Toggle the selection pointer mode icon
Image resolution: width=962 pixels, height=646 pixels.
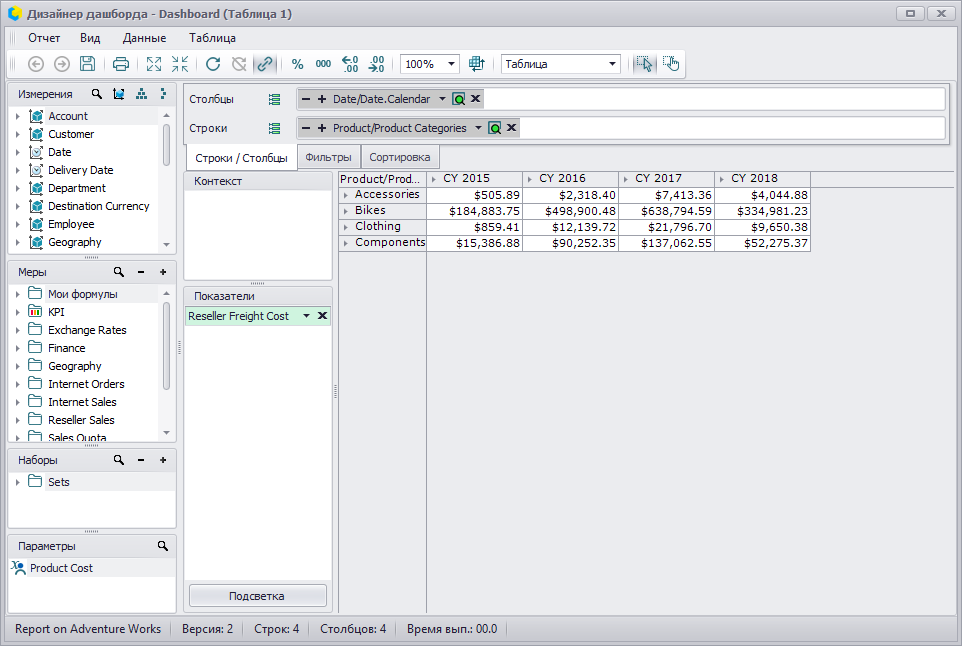[x=644, y=64]
